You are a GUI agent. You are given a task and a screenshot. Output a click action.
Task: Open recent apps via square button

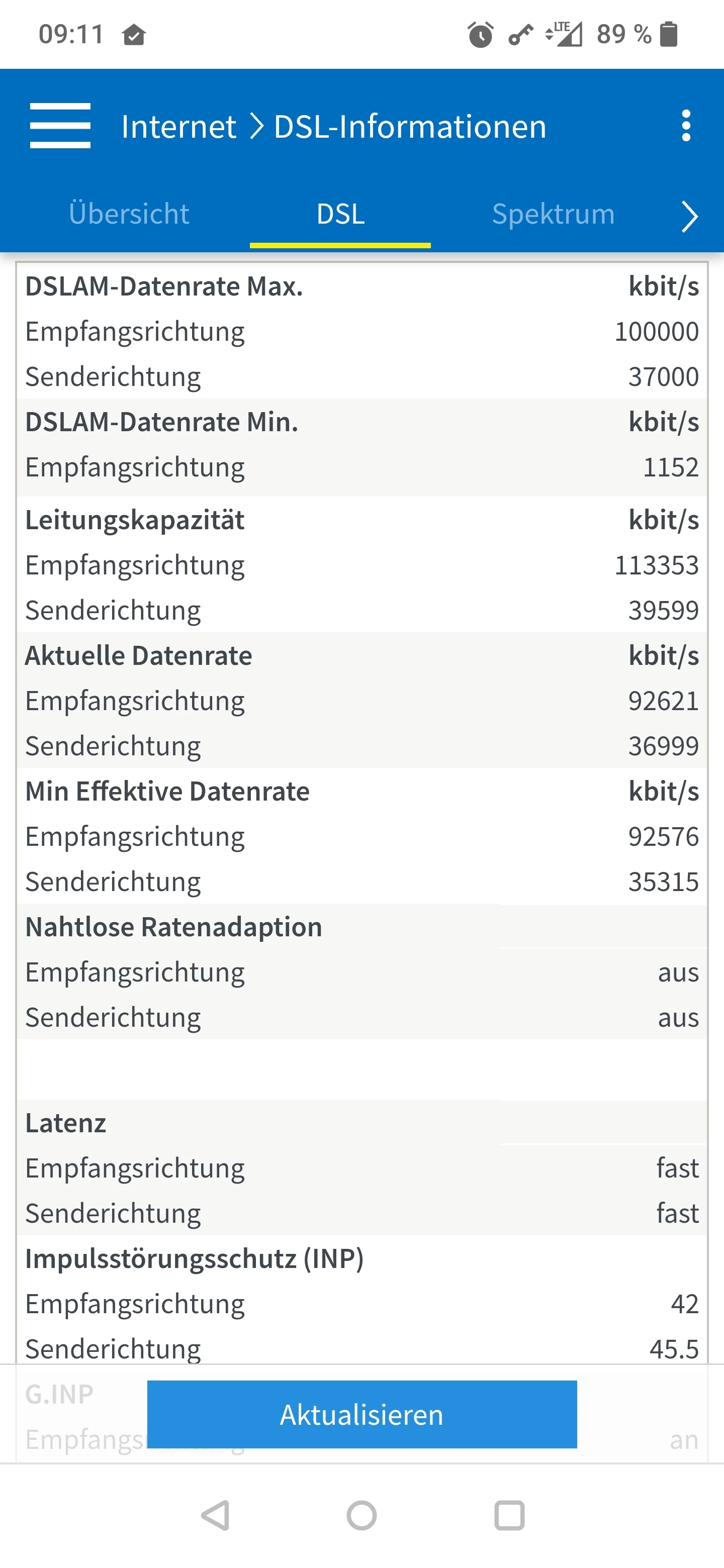(x=510, y=1516)
